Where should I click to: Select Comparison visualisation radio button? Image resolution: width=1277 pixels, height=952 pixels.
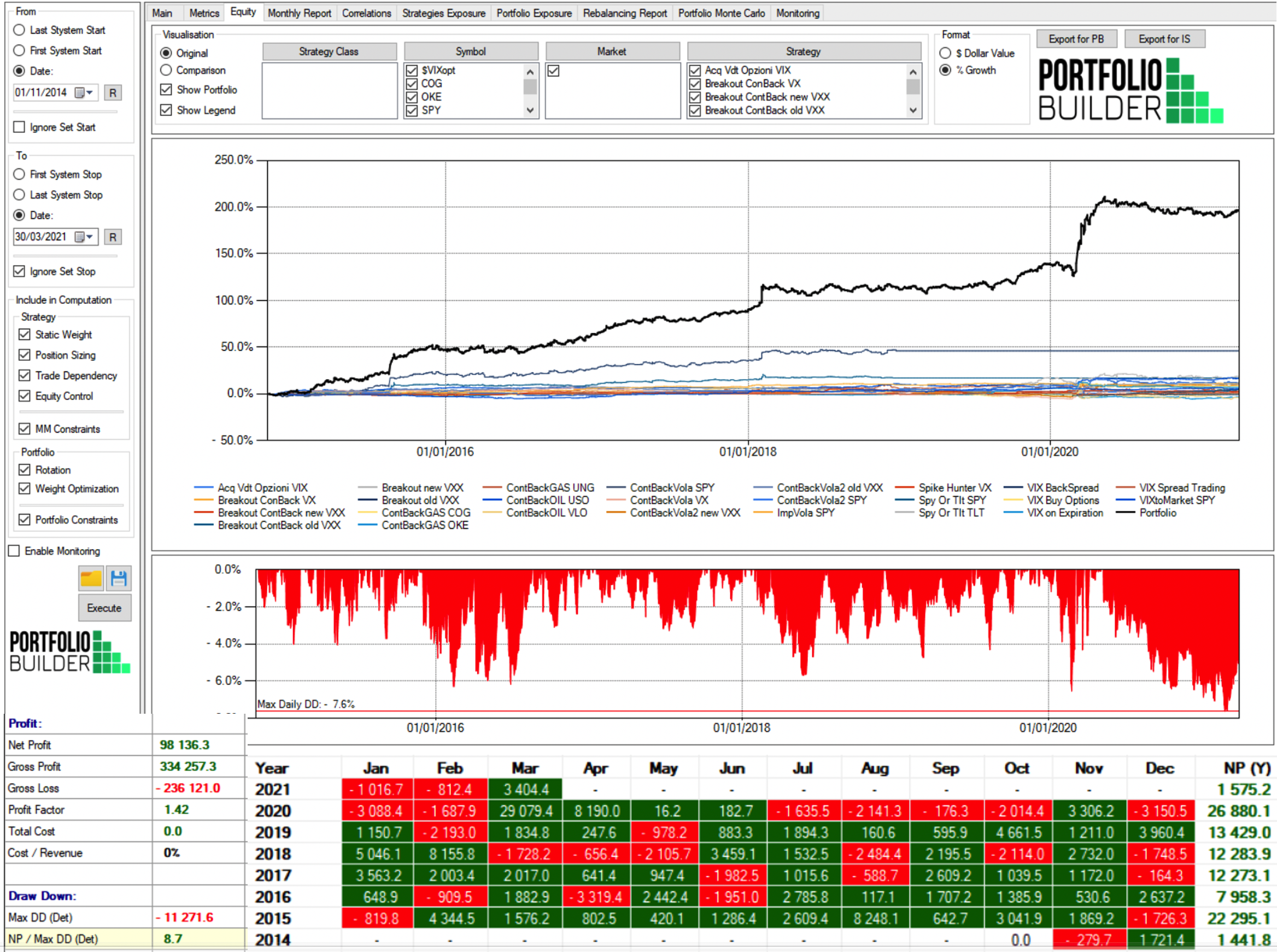coord(166,70)
